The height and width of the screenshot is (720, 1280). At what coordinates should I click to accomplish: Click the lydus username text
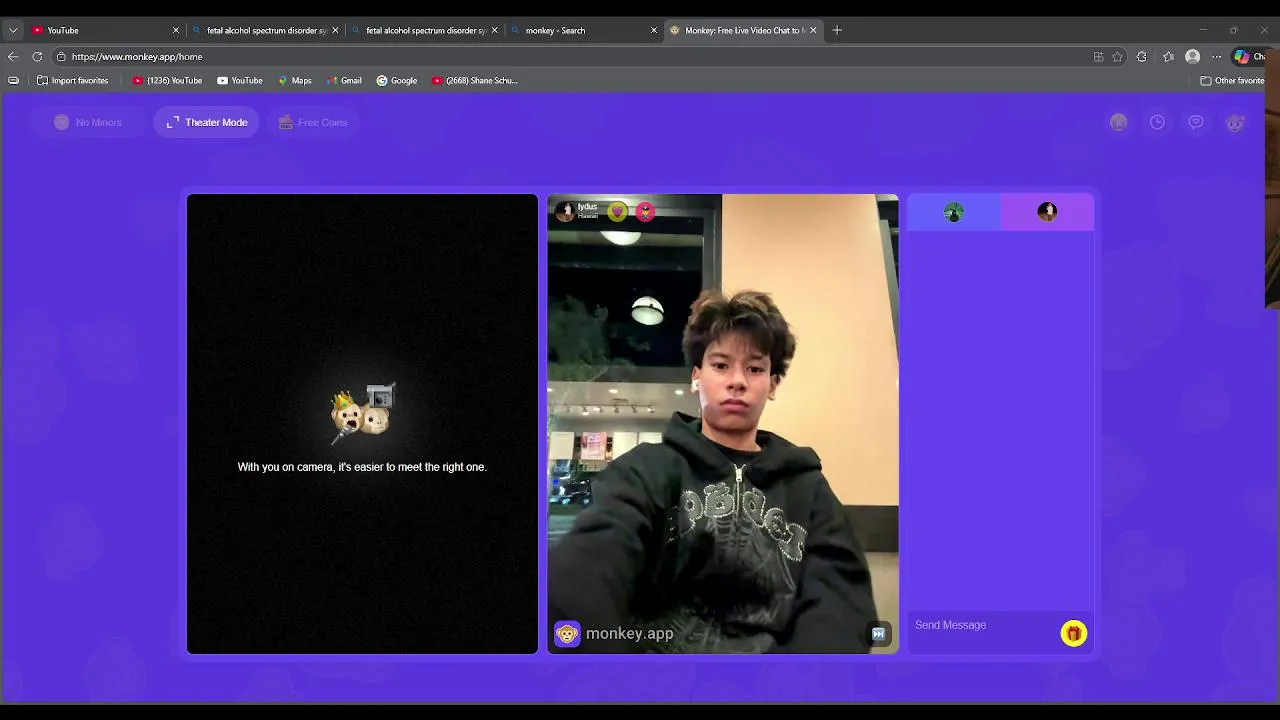click(x=587, y=207)
